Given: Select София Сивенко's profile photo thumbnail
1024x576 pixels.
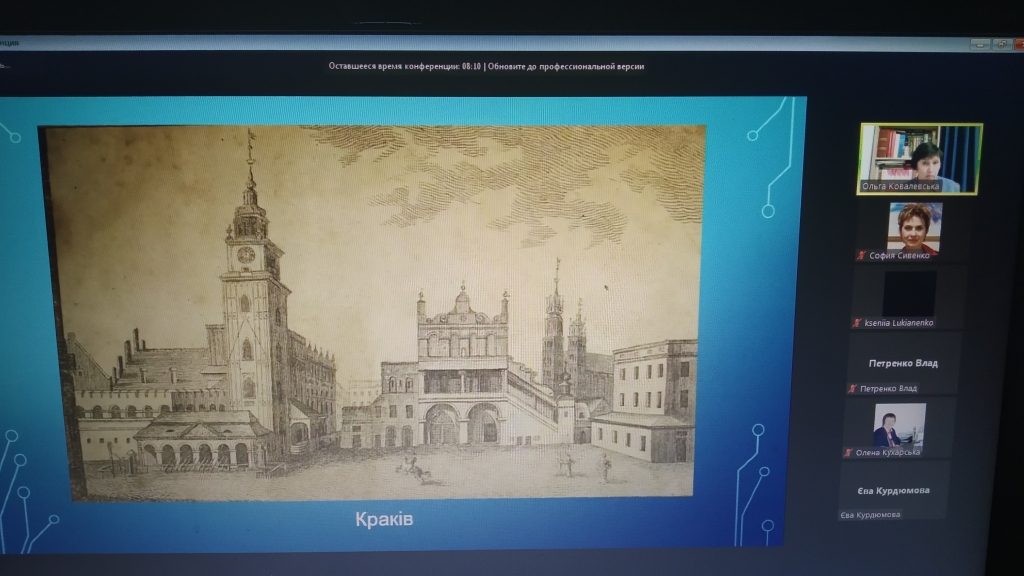Looking at the screenshot, I should pyautogui.click(x=914, y=228).
